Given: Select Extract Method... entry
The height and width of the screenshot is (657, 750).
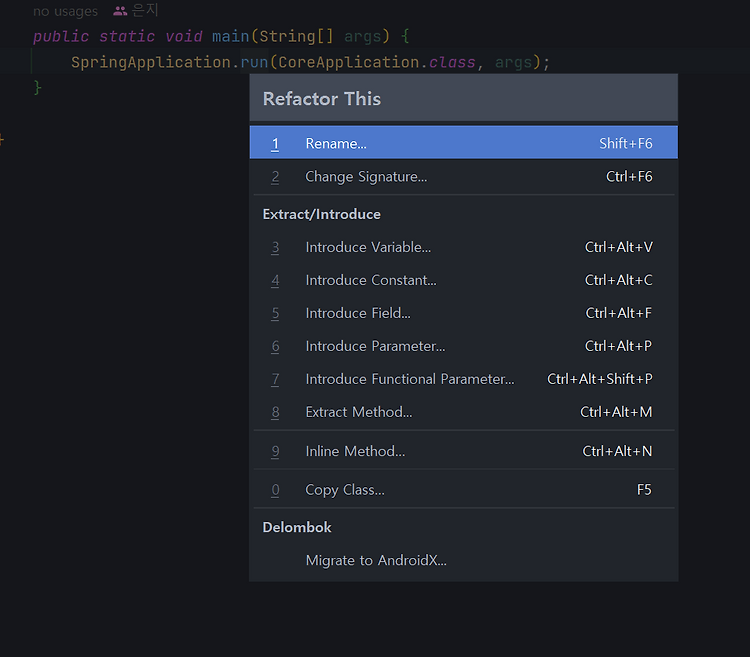Looking at the screenshot, I should click(x=463, y=412).
